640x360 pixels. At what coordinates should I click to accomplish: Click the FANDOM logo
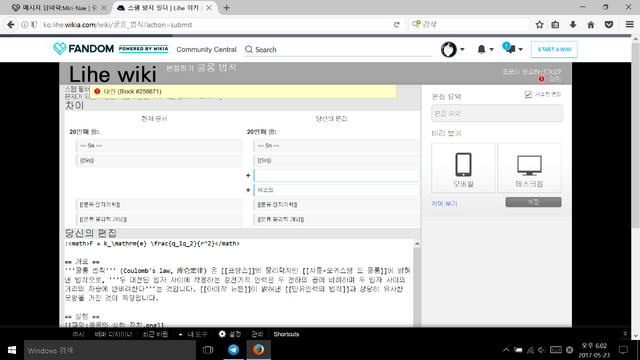(x=84, y=49)
